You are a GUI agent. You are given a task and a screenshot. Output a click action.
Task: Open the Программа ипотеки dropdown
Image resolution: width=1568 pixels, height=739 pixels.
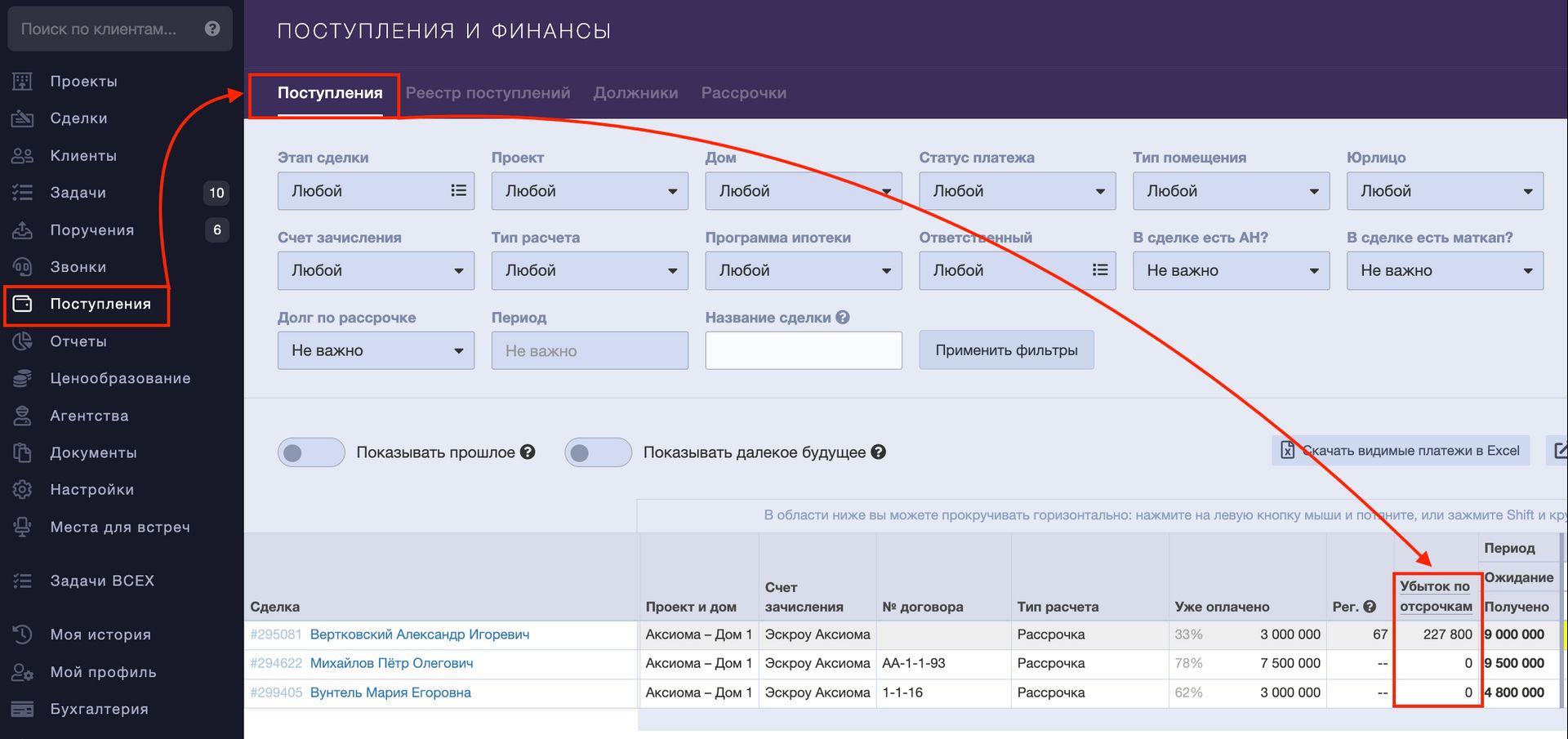[804, 270]
